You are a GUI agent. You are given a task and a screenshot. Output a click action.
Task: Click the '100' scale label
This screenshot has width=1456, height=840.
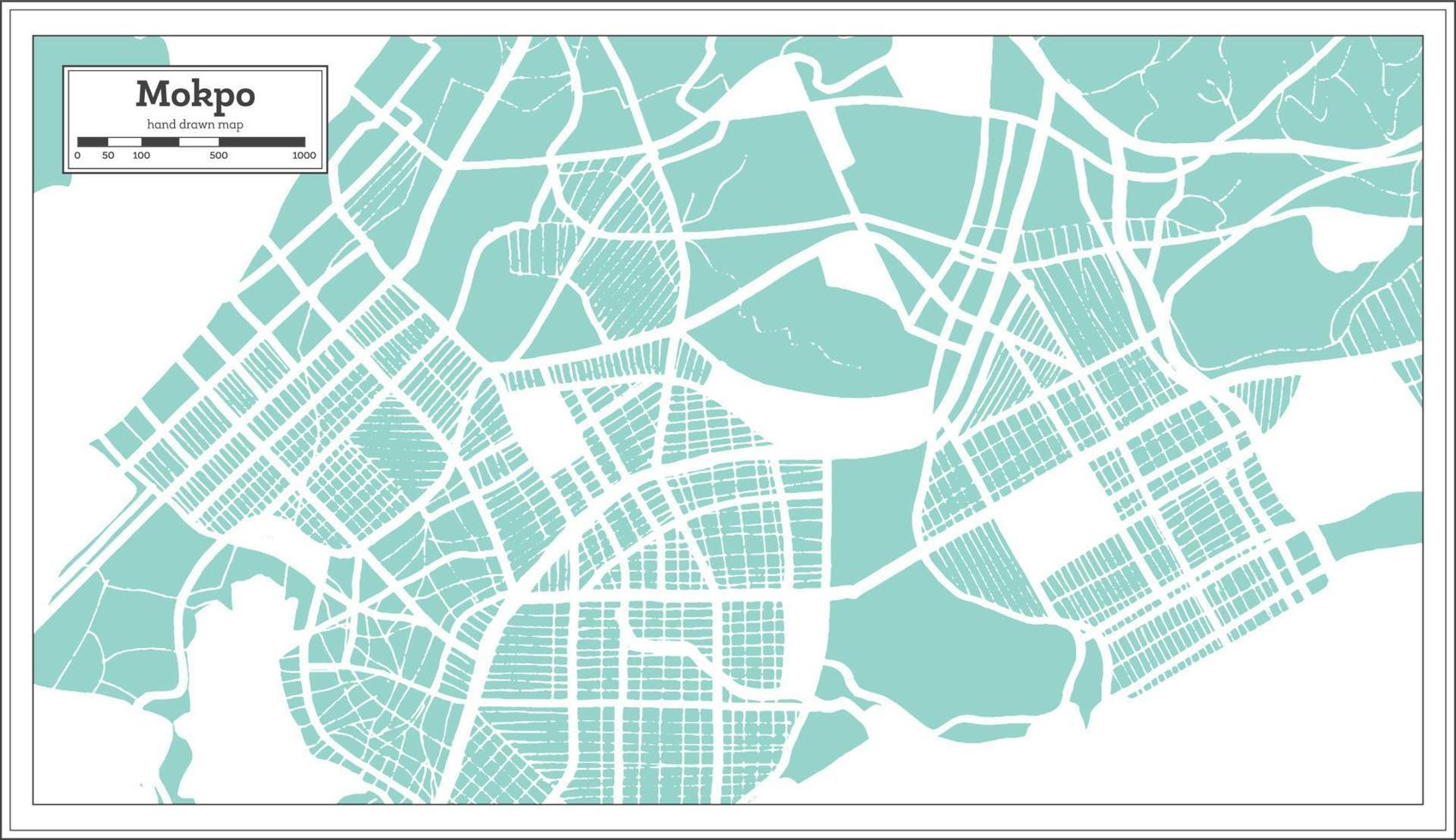(x=141, y=156)
